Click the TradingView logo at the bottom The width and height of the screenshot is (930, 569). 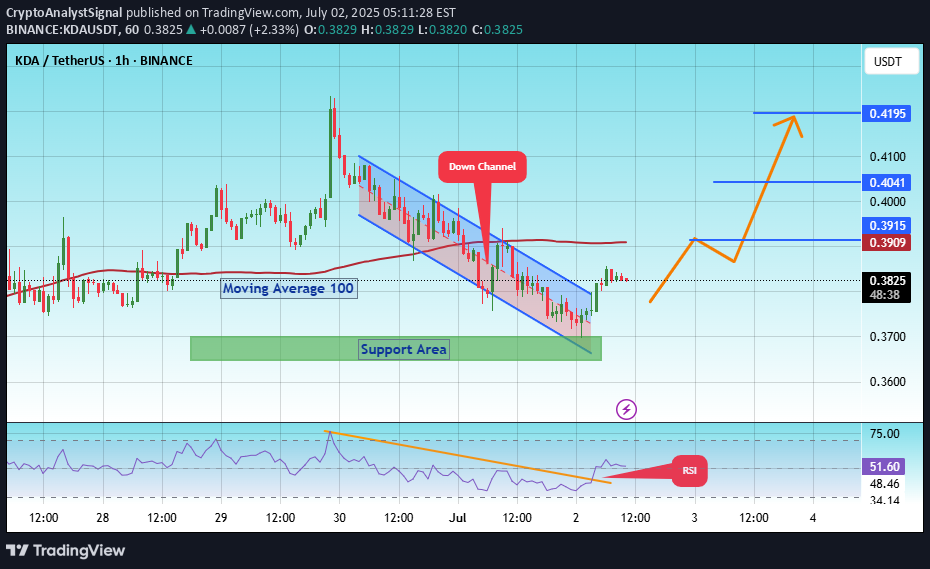(x=65, y=551)
